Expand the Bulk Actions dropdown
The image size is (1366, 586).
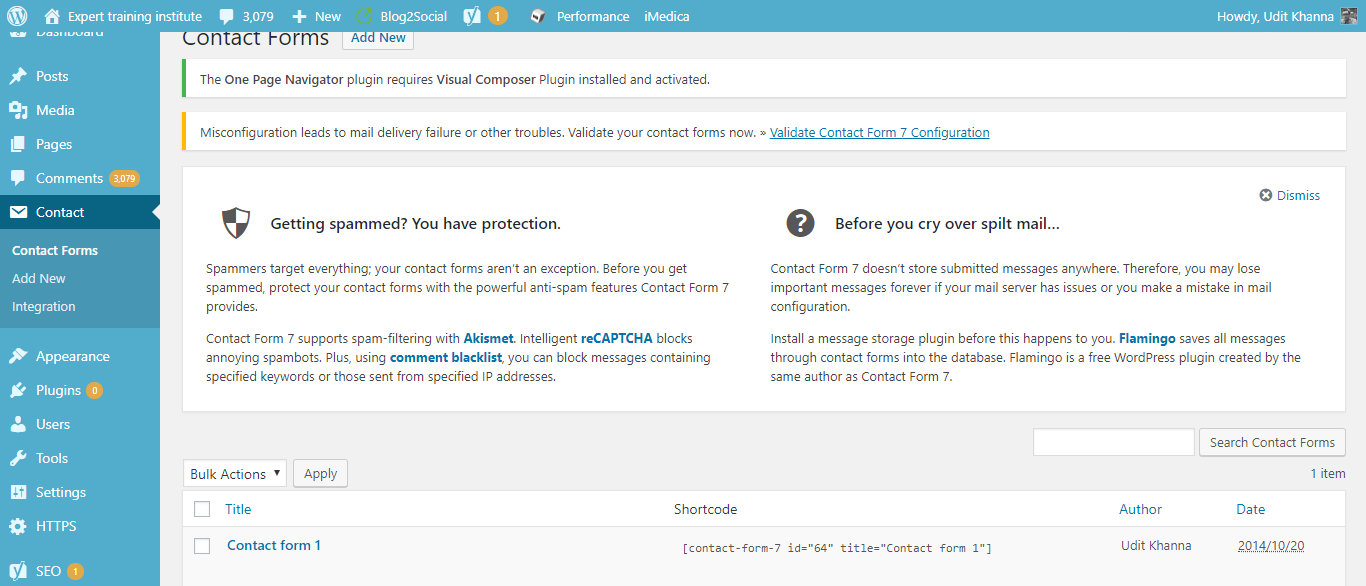point(234,474)
